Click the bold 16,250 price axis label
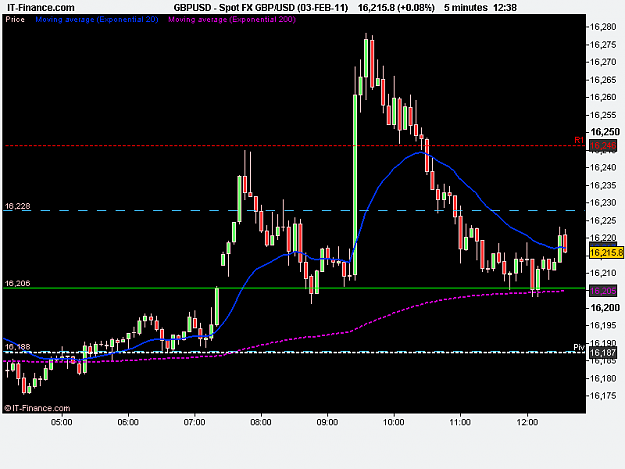 coord(605,132)
